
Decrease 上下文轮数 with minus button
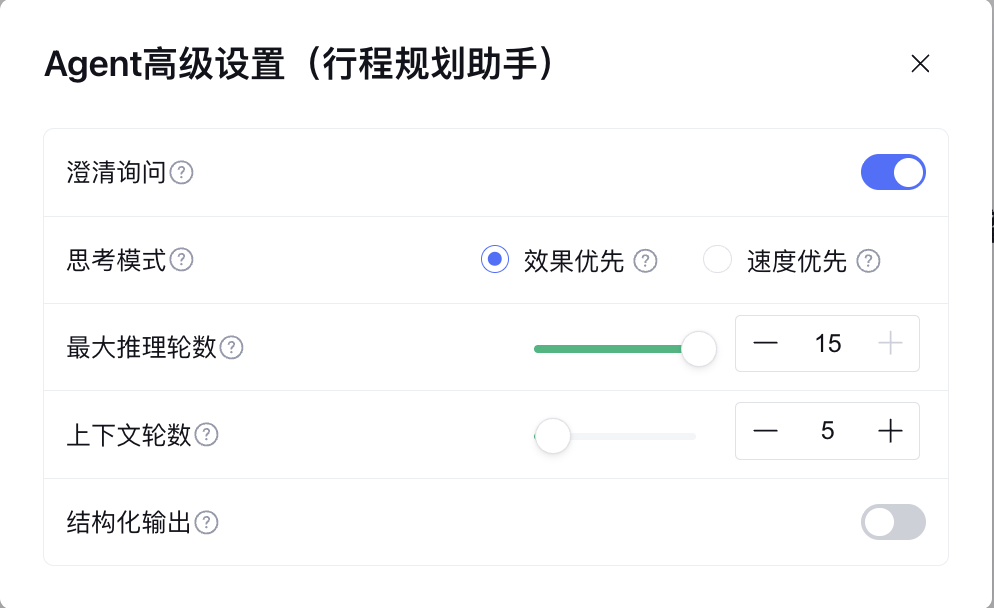pos(766,431)
